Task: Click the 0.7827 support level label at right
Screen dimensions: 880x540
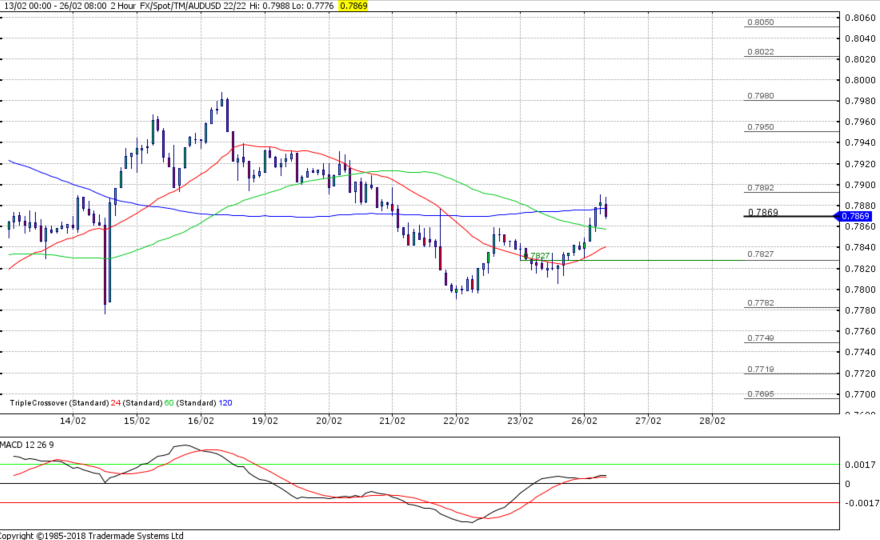Action: click(761, 254)
